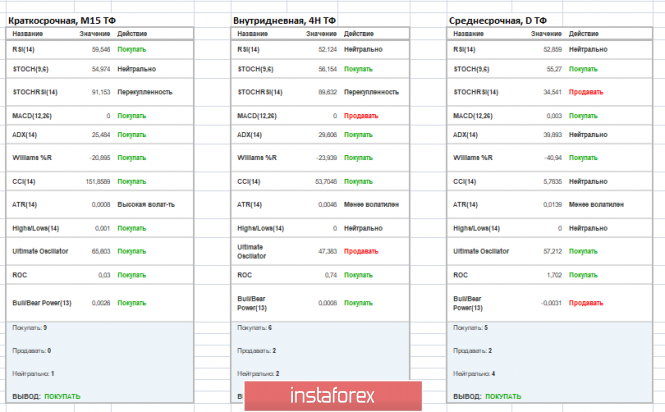Click Bull/Bear Power value 0,0026

(101, 303)
